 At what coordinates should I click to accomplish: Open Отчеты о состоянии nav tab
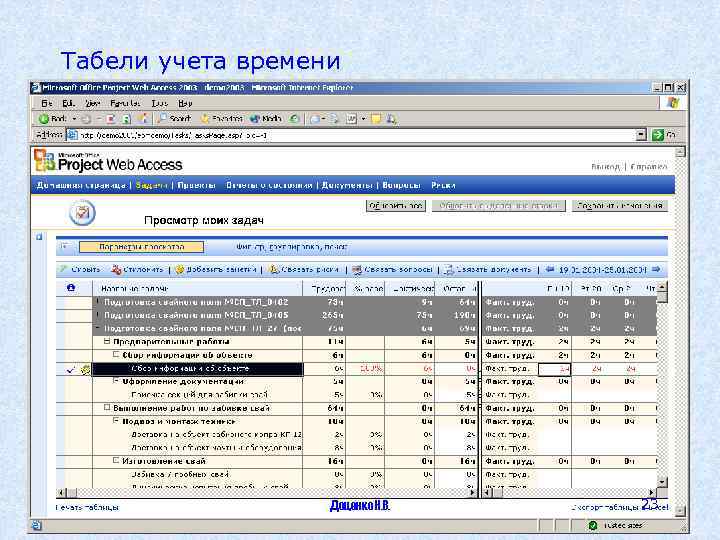(x=269, y=185)
